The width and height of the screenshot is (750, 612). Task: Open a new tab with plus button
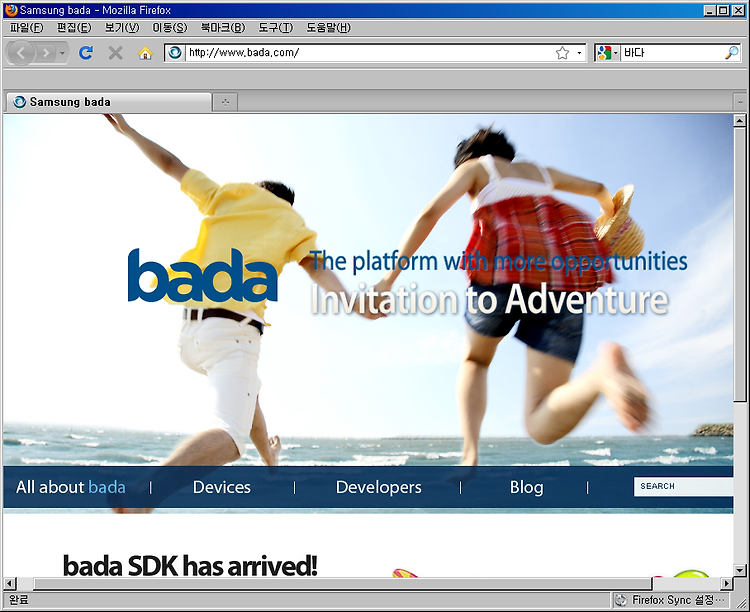pos(225,102)
